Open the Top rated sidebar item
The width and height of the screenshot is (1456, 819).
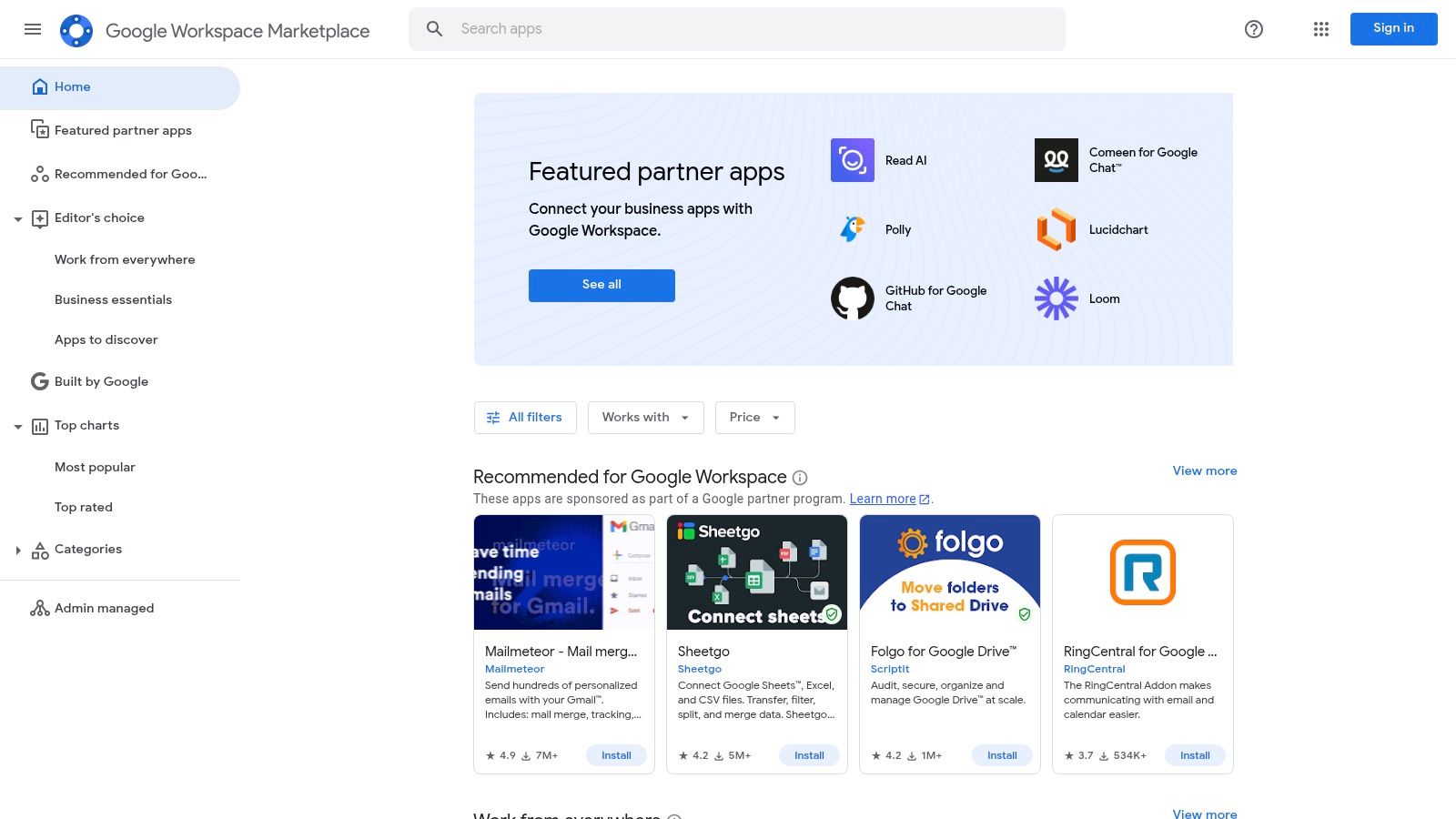83,507
